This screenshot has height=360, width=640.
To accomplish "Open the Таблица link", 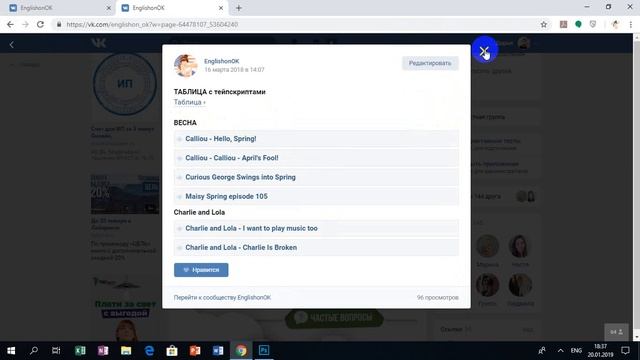I will (x=189, y=102).
